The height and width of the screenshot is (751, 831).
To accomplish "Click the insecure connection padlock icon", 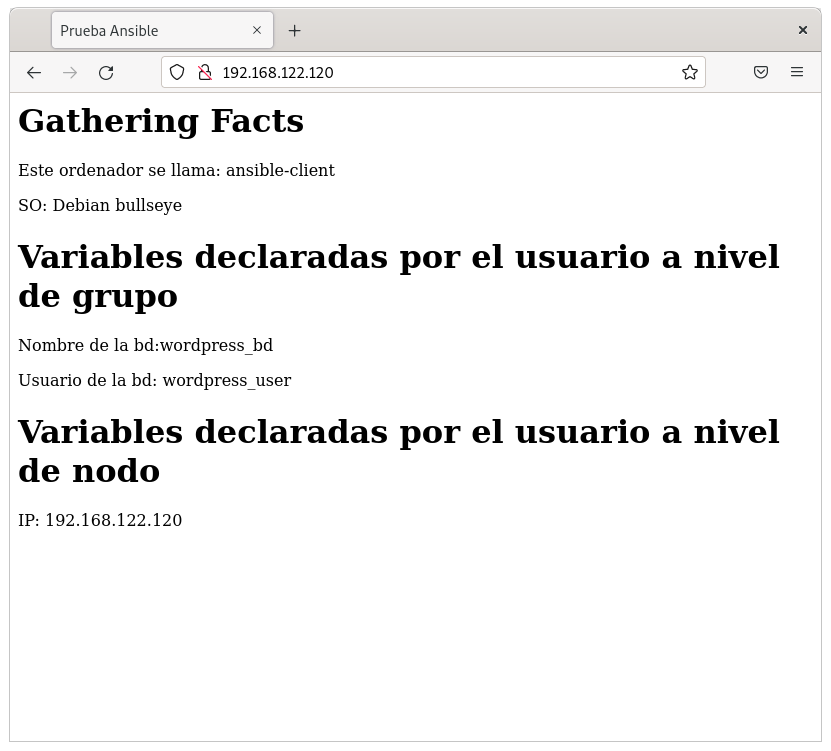I will point(204,72).
